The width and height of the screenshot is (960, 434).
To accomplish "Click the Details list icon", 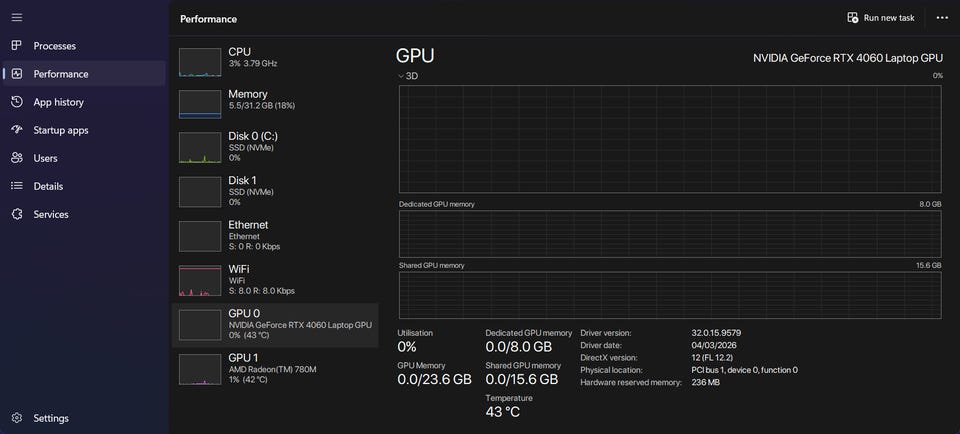I will [x=17, y=186].
